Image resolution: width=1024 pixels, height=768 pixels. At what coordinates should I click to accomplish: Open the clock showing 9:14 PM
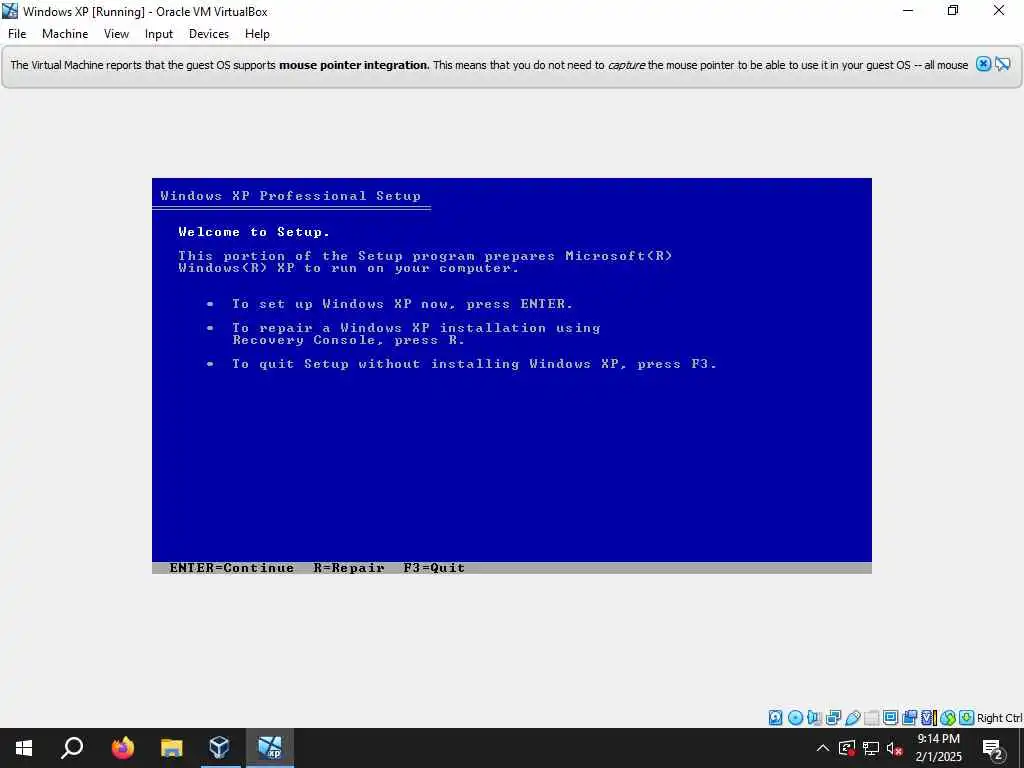click(x=938, y=748)
